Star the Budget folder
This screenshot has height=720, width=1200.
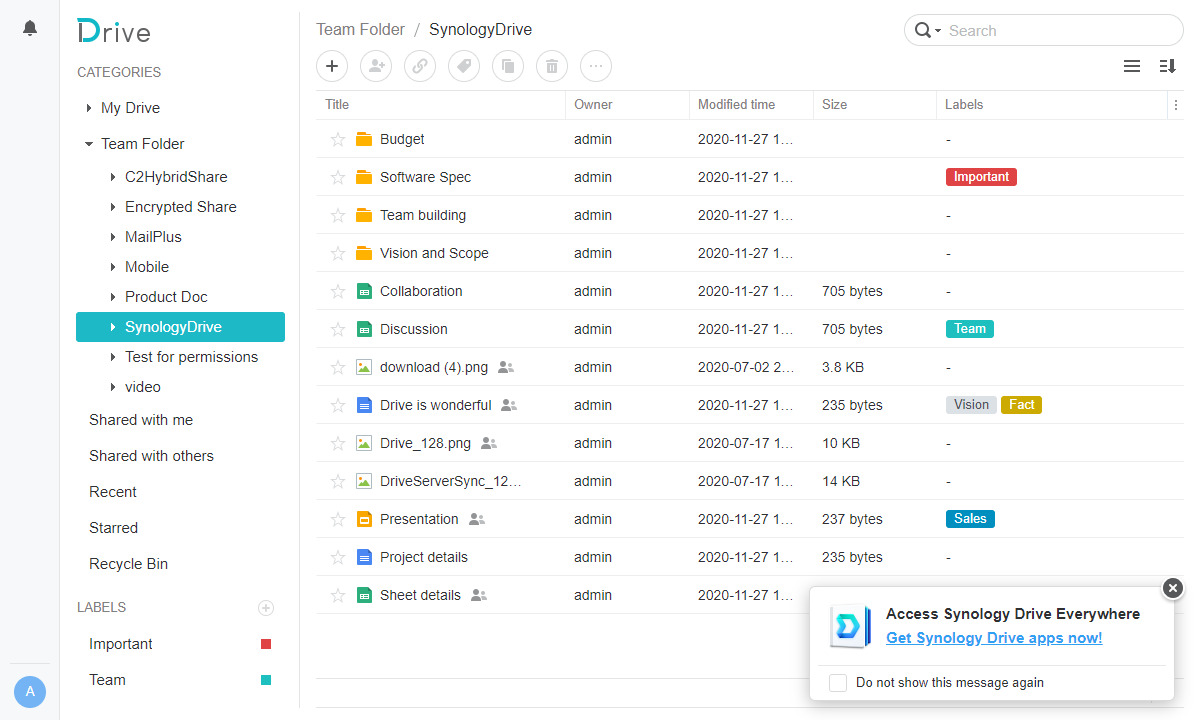(338, 139)
